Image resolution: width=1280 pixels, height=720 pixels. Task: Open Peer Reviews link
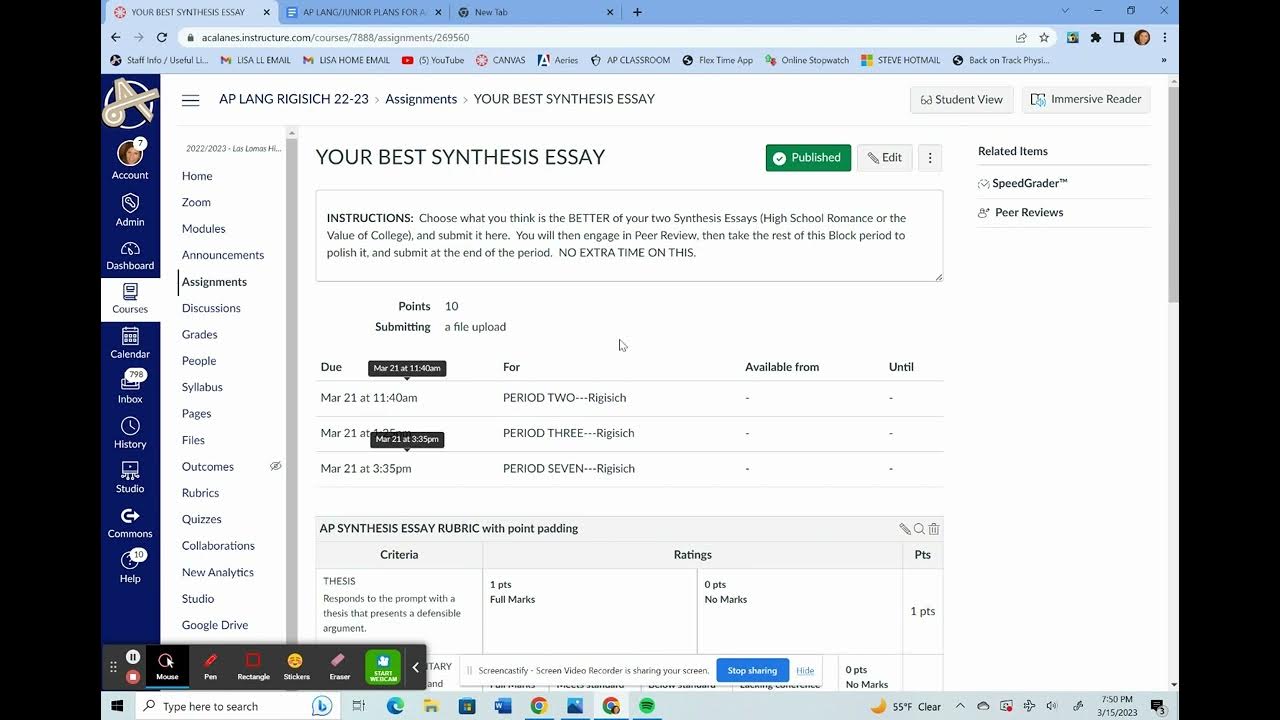[x=1028, y=212]
